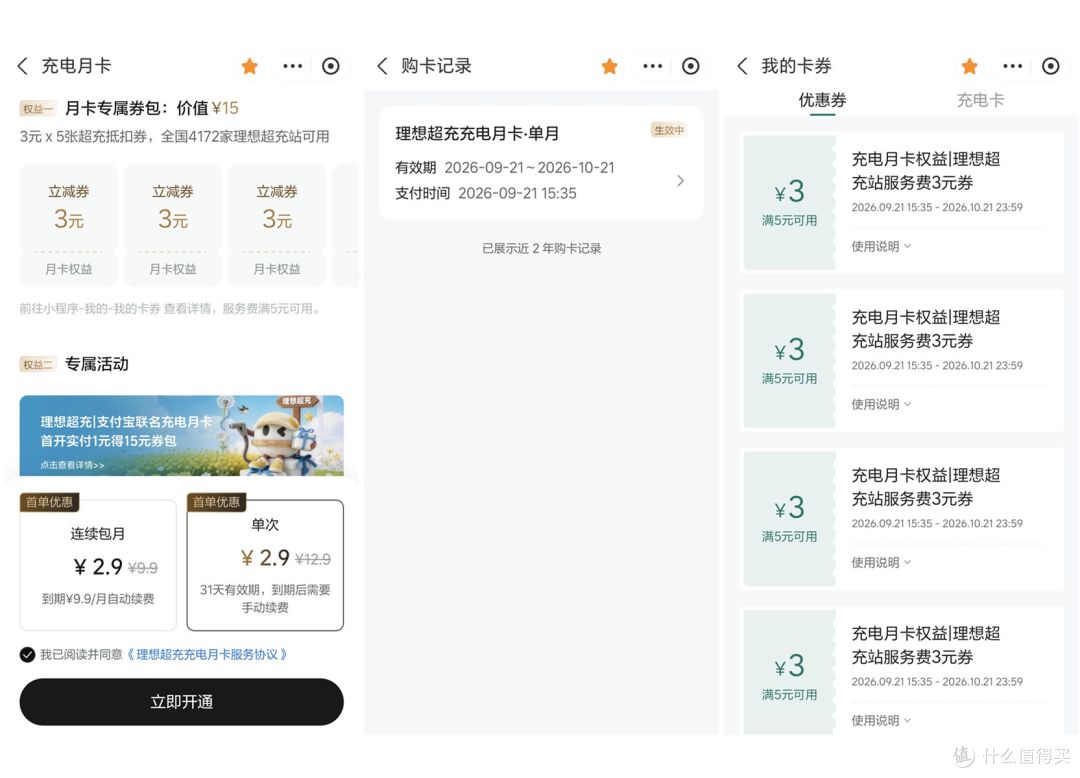Tap the 权益一 badge
Viewport: 1080px width, 778px height.
coord(37,109)
